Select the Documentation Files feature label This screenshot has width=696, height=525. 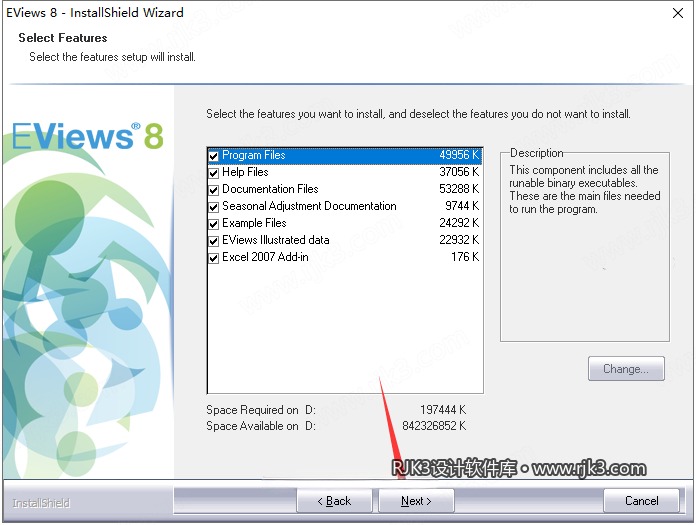[270, 189]
